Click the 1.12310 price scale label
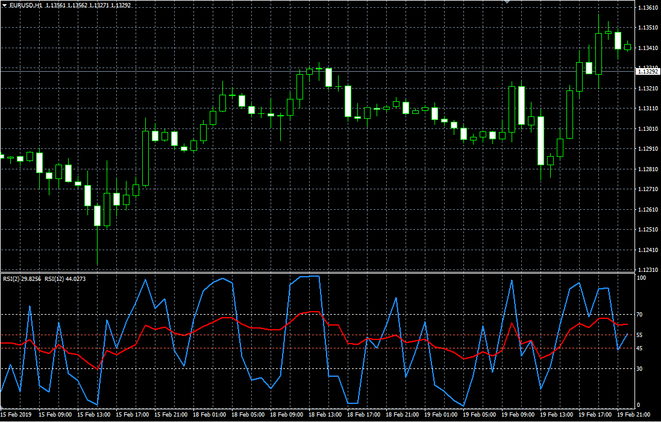The image size is (661, 422). pyautogui.click(x=648, y=270)
